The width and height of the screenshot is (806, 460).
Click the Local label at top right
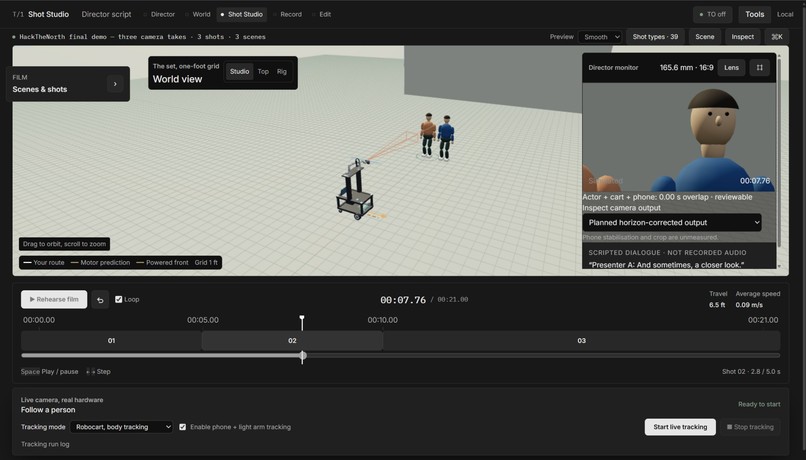(785, 14)
